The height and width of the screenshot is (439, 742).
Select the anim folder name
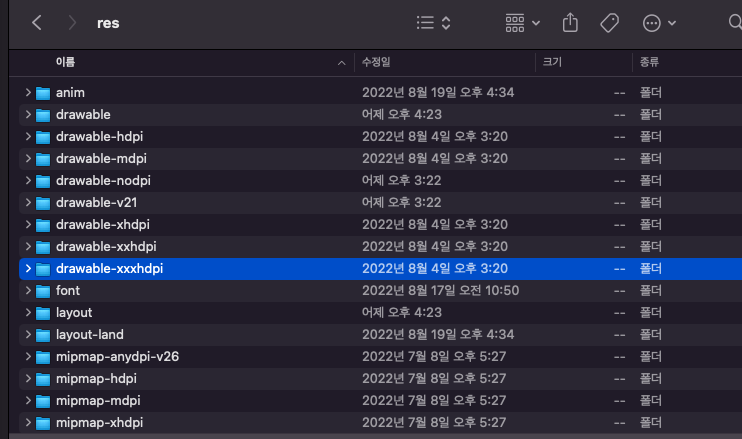pos(70,93)
